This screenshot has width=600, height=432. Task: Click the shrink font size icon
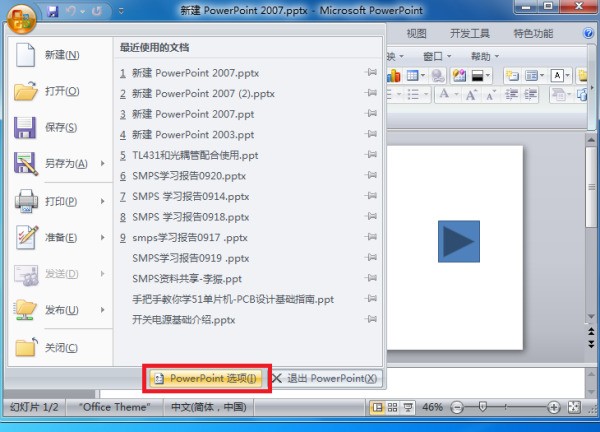tap(491, 95)
